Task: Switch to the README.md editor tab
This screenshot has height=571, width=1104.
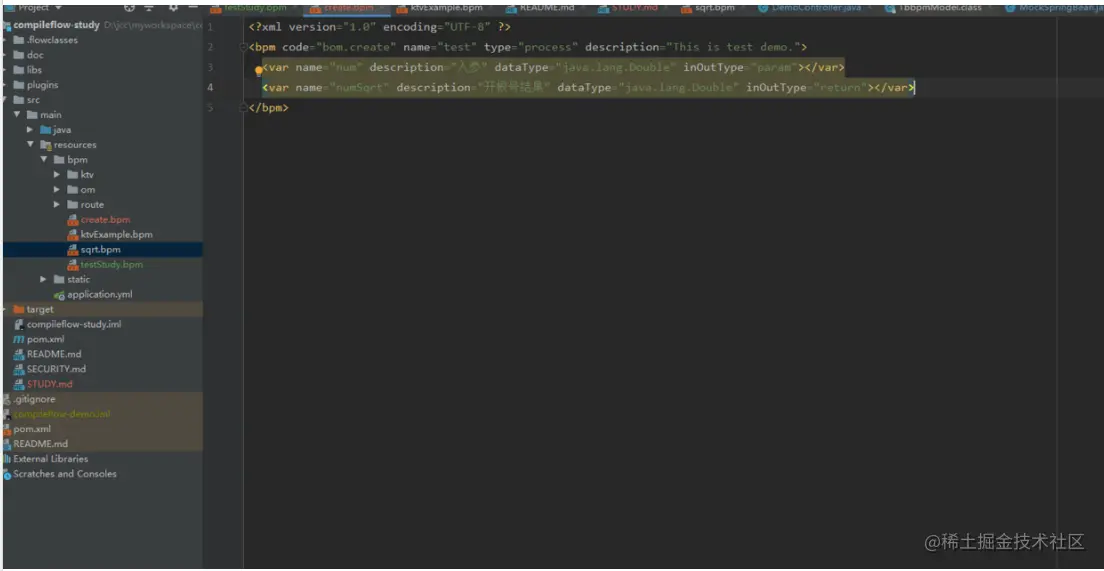Action: point(546,8)
